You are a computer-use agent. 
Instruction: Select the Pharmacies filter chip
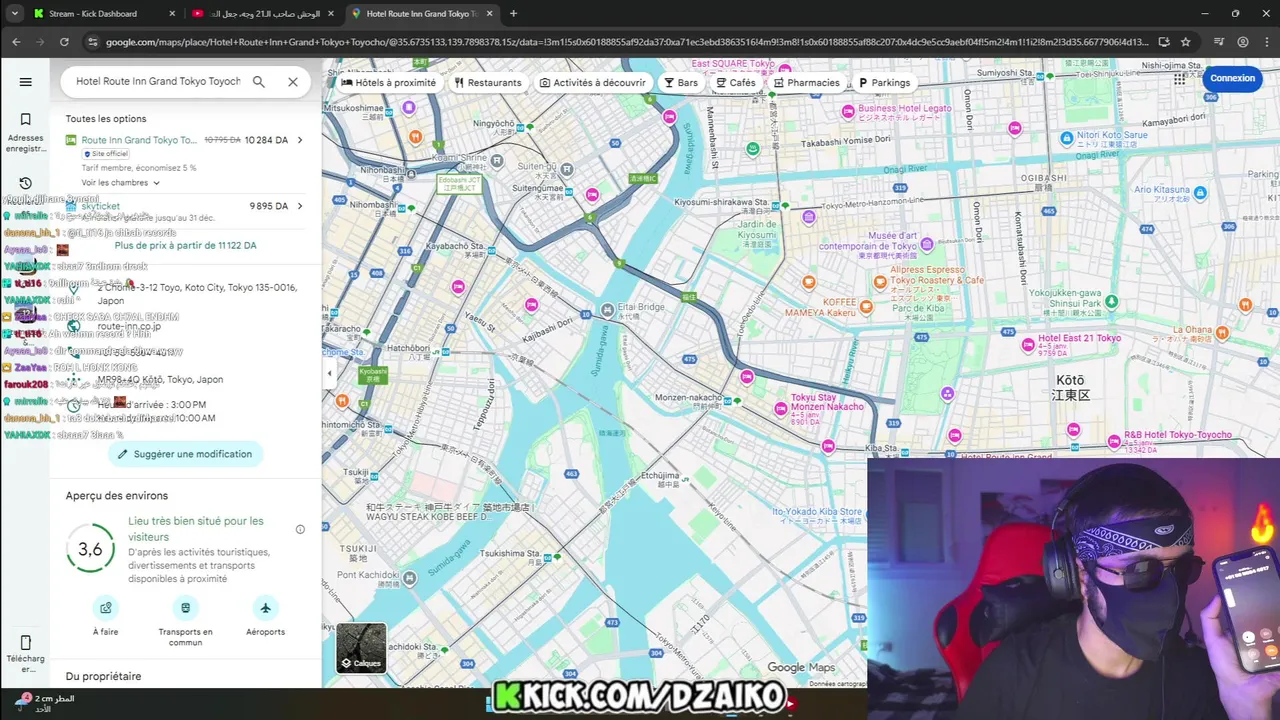[x=807, y=83]
